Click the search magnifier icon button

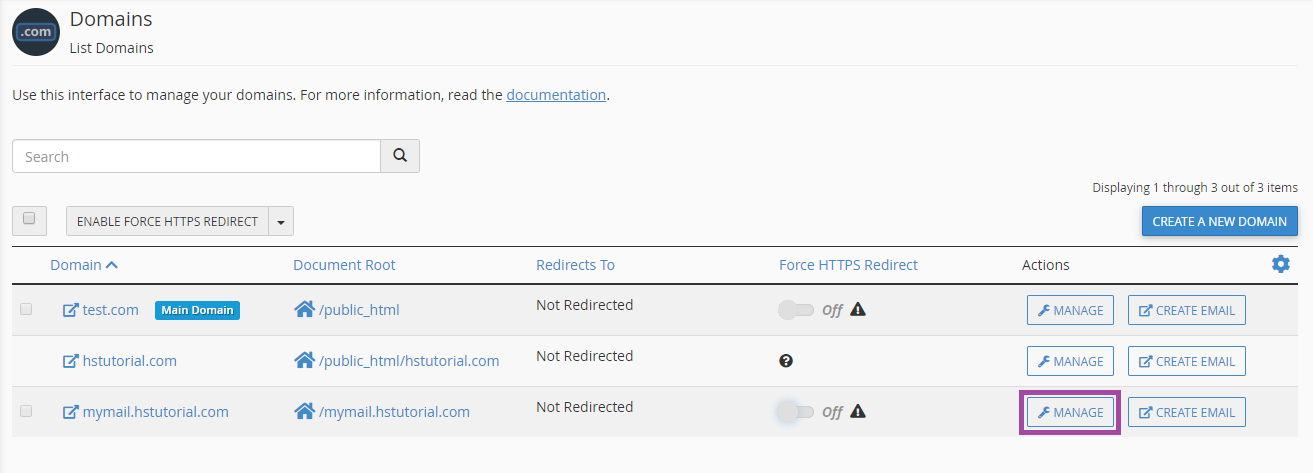point(400,156)
